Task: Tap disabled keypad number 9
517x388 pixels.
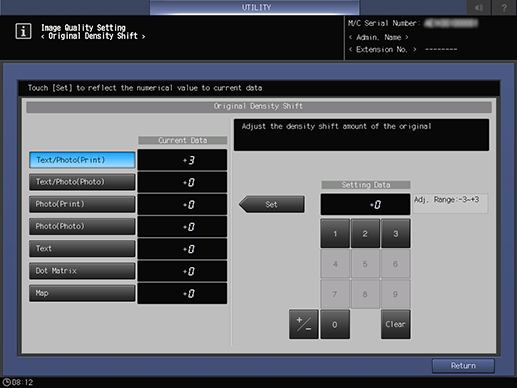Action: (395, 294)
